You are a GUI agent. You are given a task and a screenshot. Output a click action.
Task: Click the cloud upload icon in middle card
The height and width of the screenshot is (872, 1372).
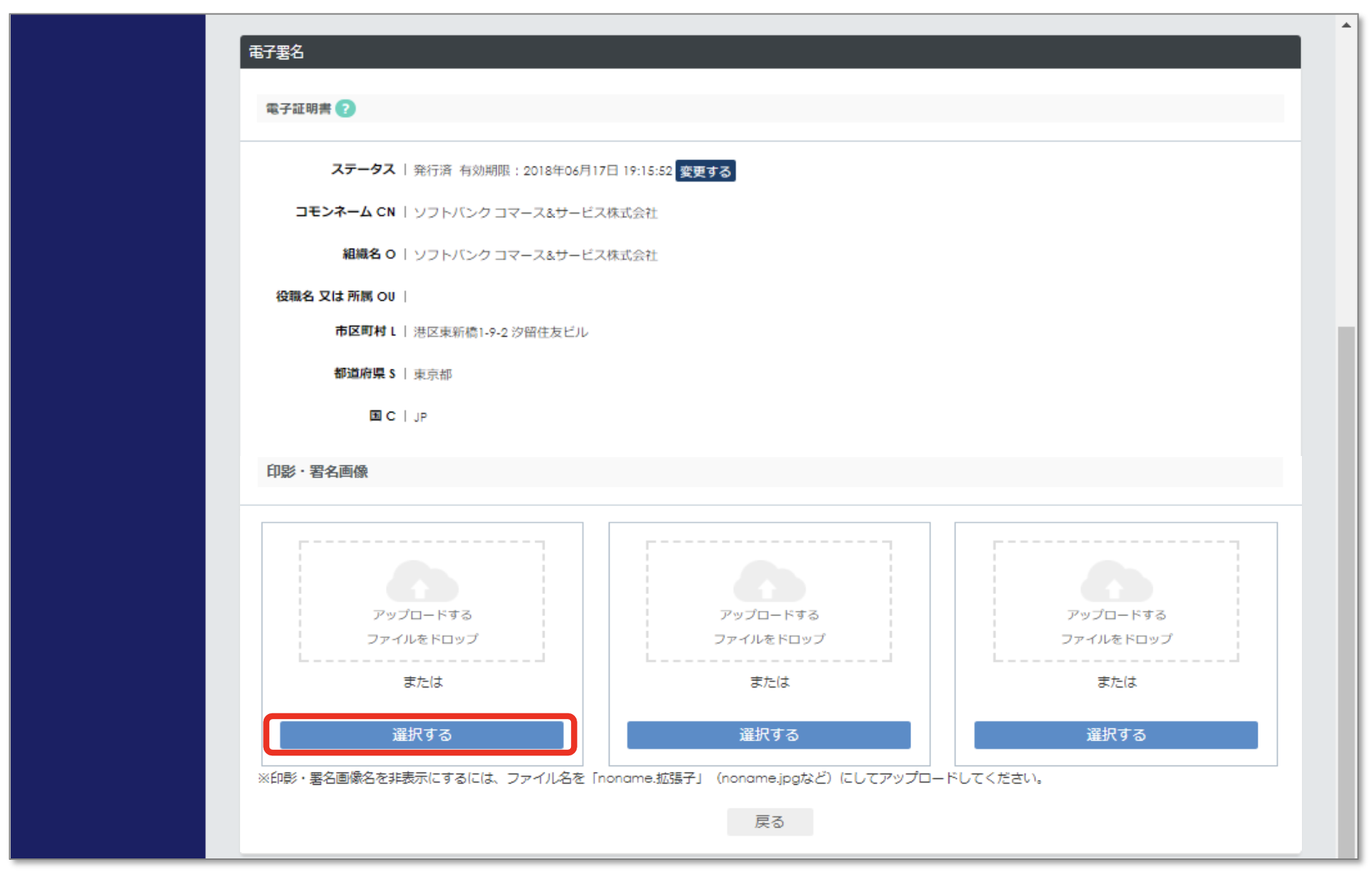769,580
